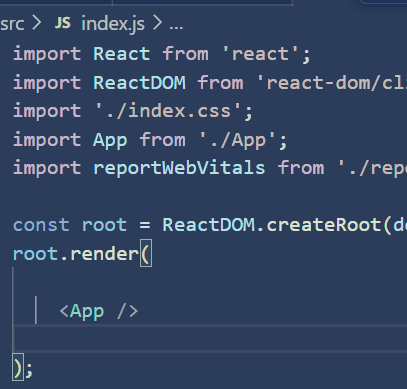Click the React identifier in the first import
The image size is (407, 389).
tap(121, 54)
